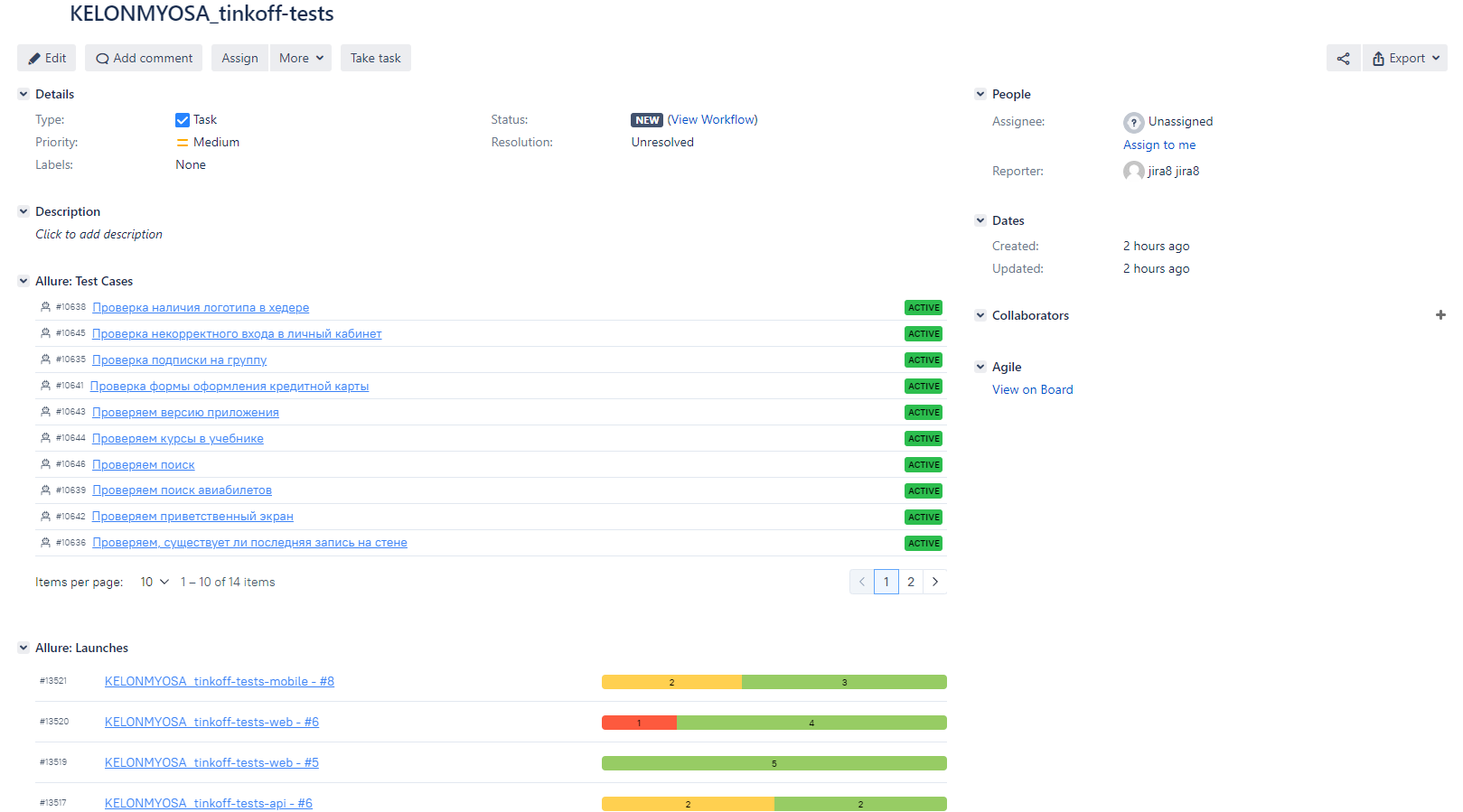Click the manual test icon for case #10643

(45, 412)
